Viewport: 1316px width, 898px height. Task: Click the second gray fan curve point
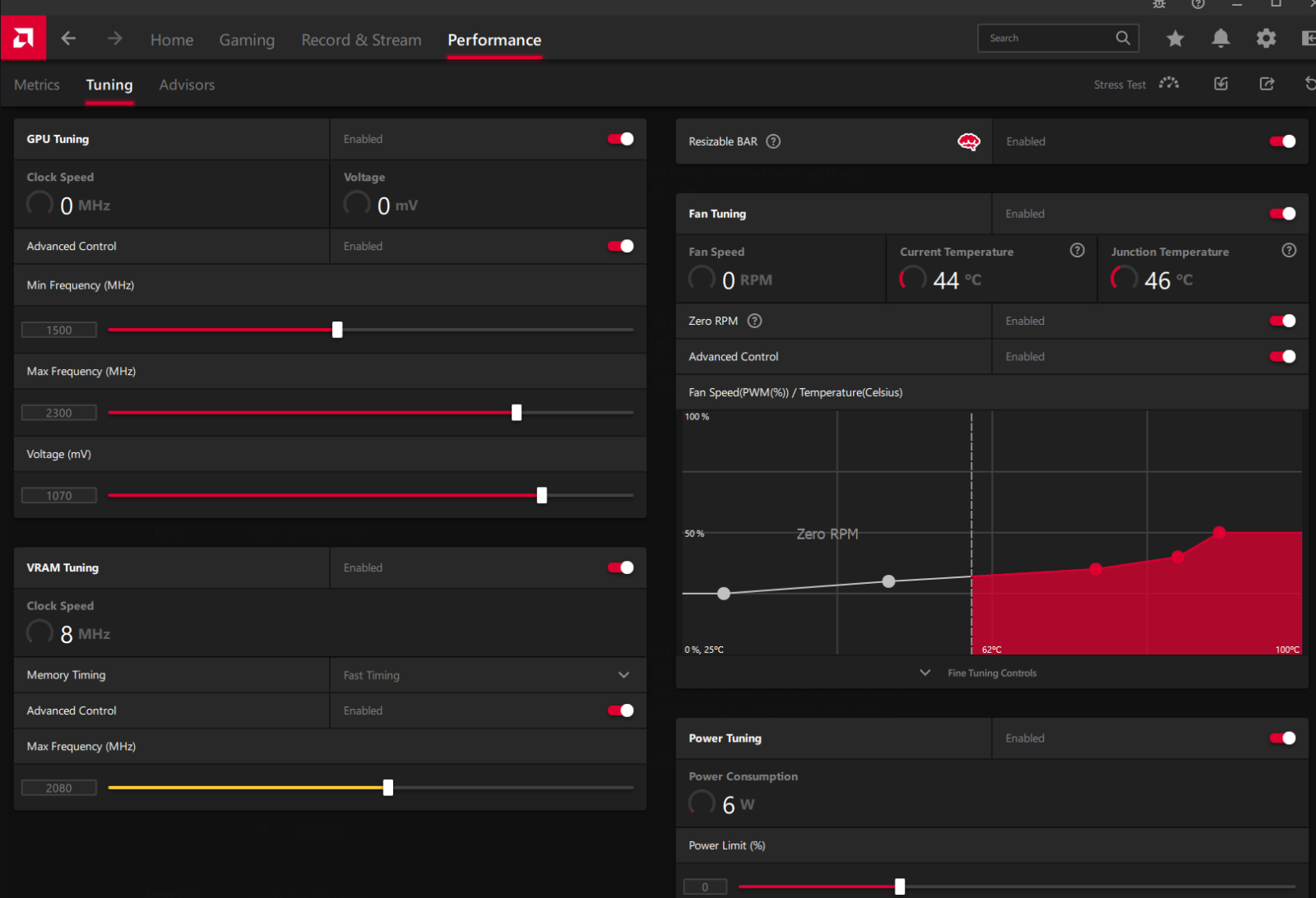click(x=888, y=581)
